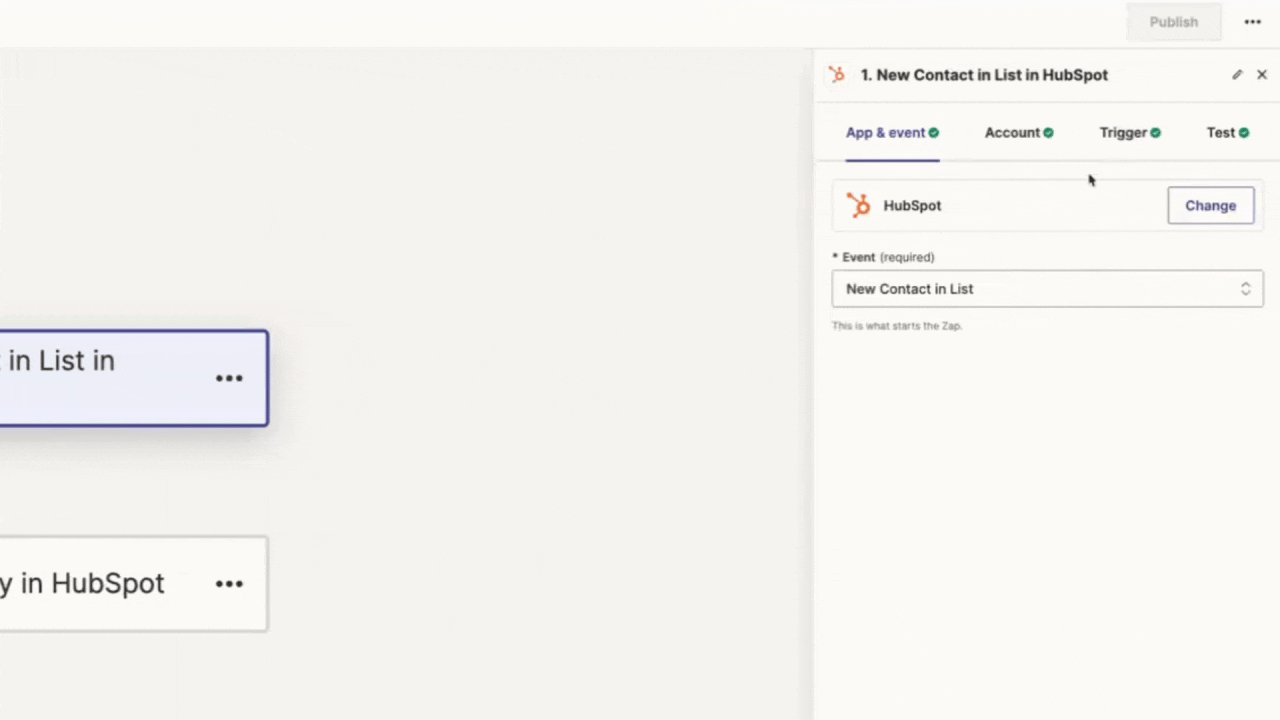Screen dimensions: 1280x720
Task: Click the Event dropdown up-down arrows
Action: (x=1245, y=289)
